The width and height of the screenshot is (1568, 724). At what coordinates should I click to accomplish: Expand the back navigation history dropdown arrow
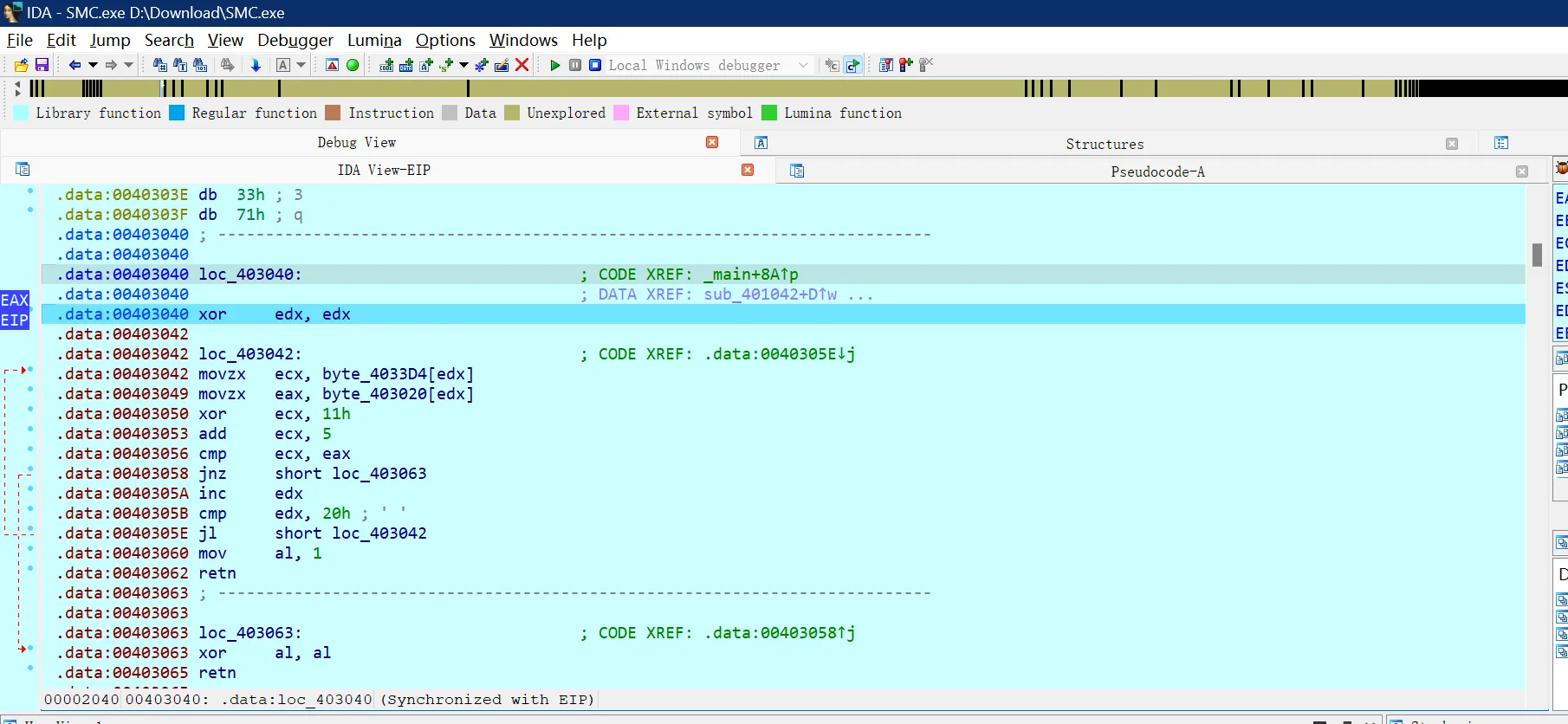pyautogui.click(x=93, y=65)
